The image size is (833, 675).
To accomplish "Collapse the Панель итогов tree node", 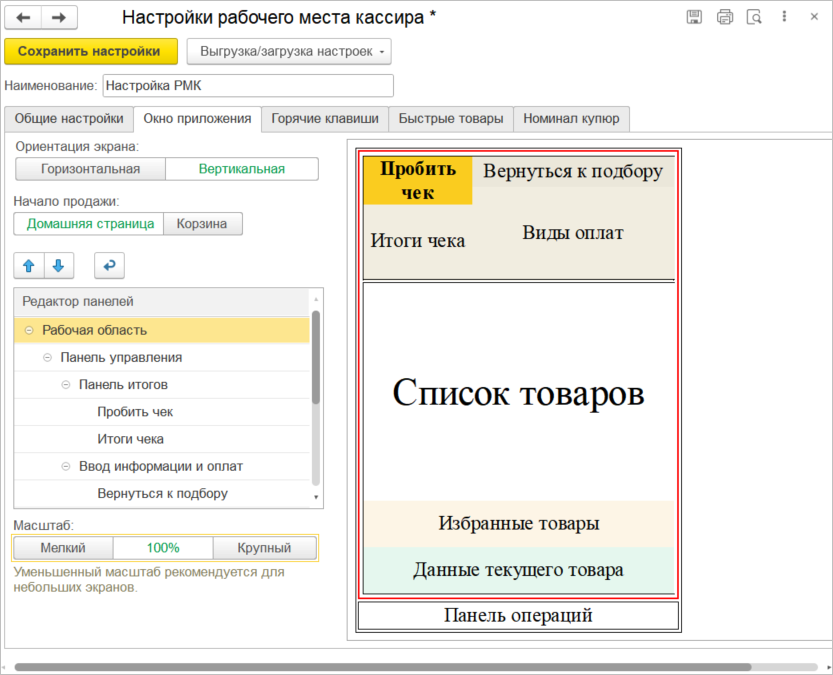I will (x=67, y=384).
